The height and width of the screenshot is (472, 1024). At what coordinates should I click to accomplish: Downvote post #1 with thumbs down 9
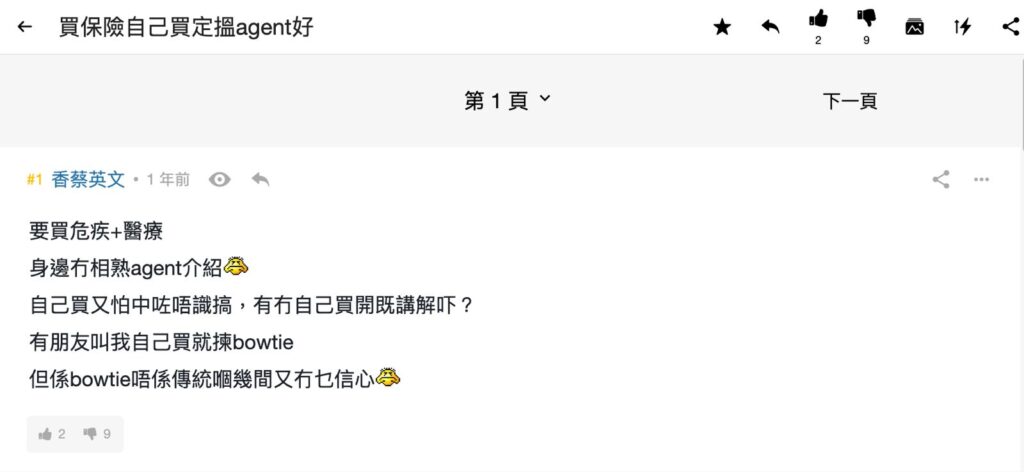click(97, 434)
